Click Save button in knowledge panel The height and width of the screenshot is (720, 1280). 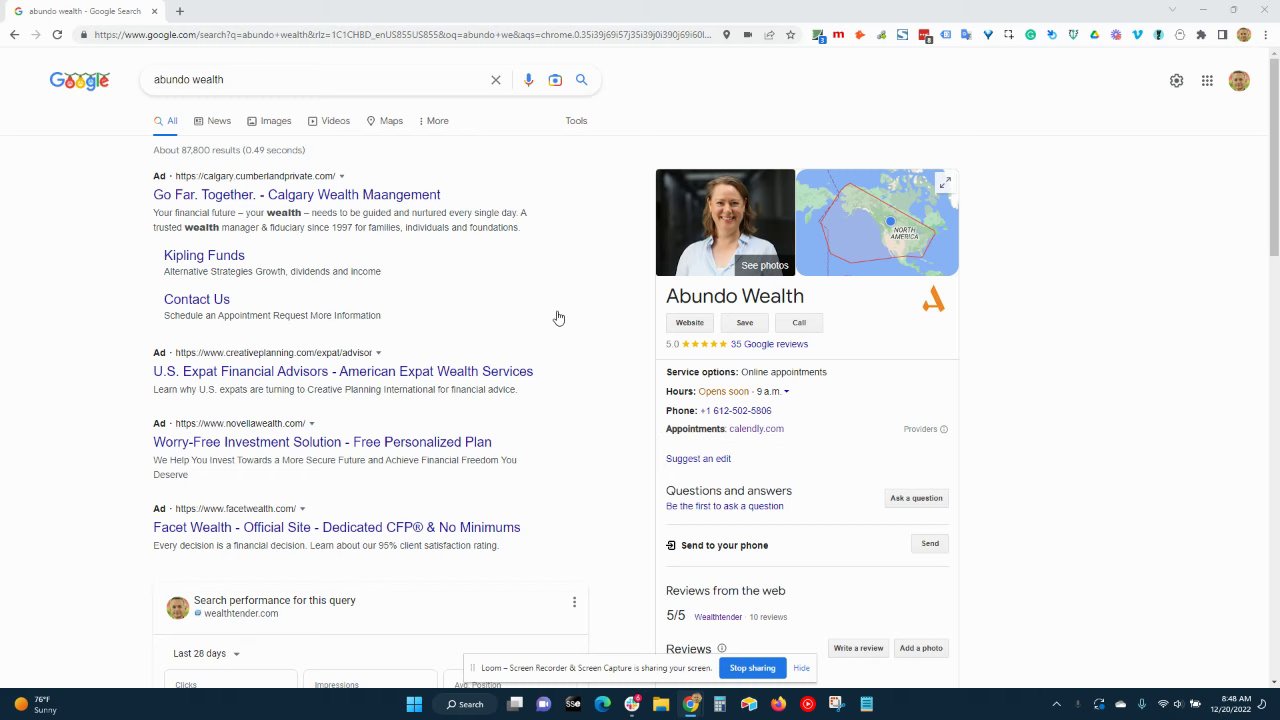pos(745,323)
